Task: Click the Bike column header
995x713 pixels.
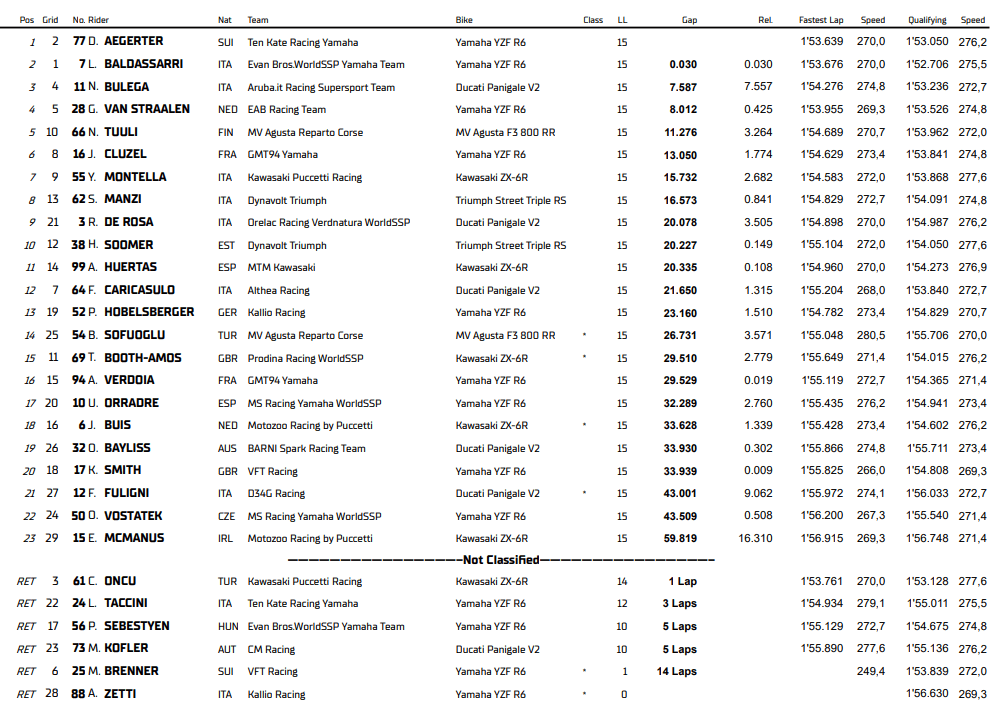Action: click(x=464, y=19)
